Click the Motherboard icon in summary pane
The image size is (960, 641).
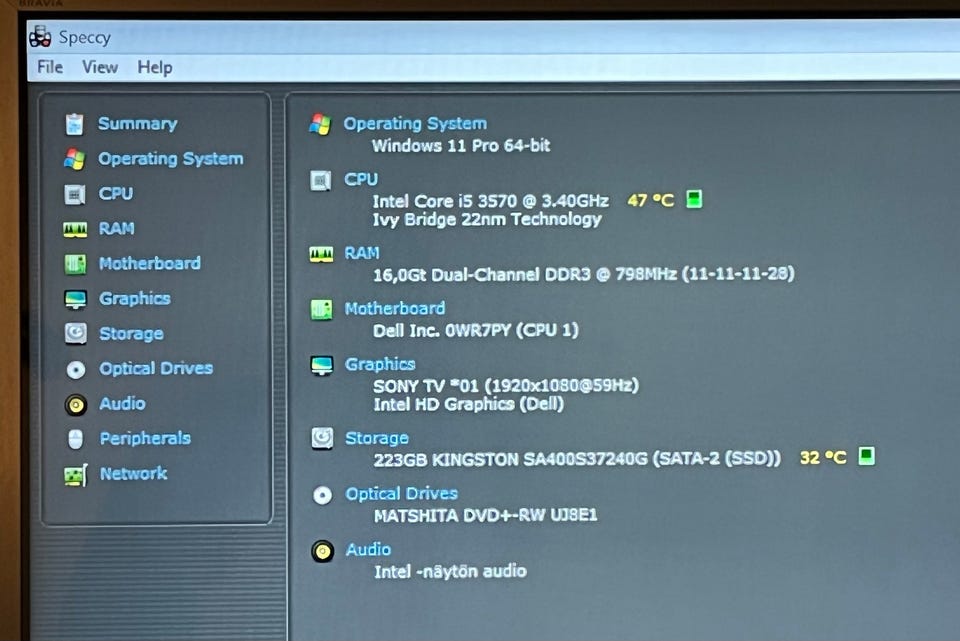321,310
